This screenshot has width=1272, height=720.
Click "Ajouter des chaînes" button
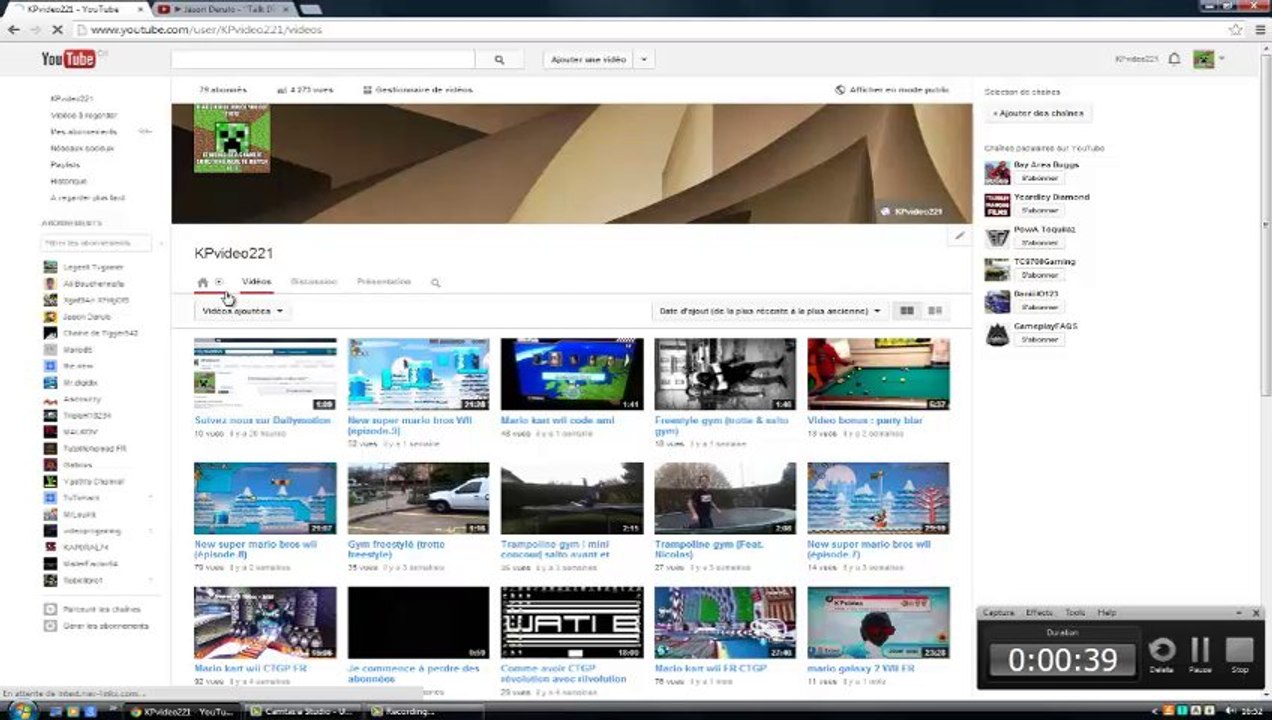pyautogui.click(x=1037, y=114)
